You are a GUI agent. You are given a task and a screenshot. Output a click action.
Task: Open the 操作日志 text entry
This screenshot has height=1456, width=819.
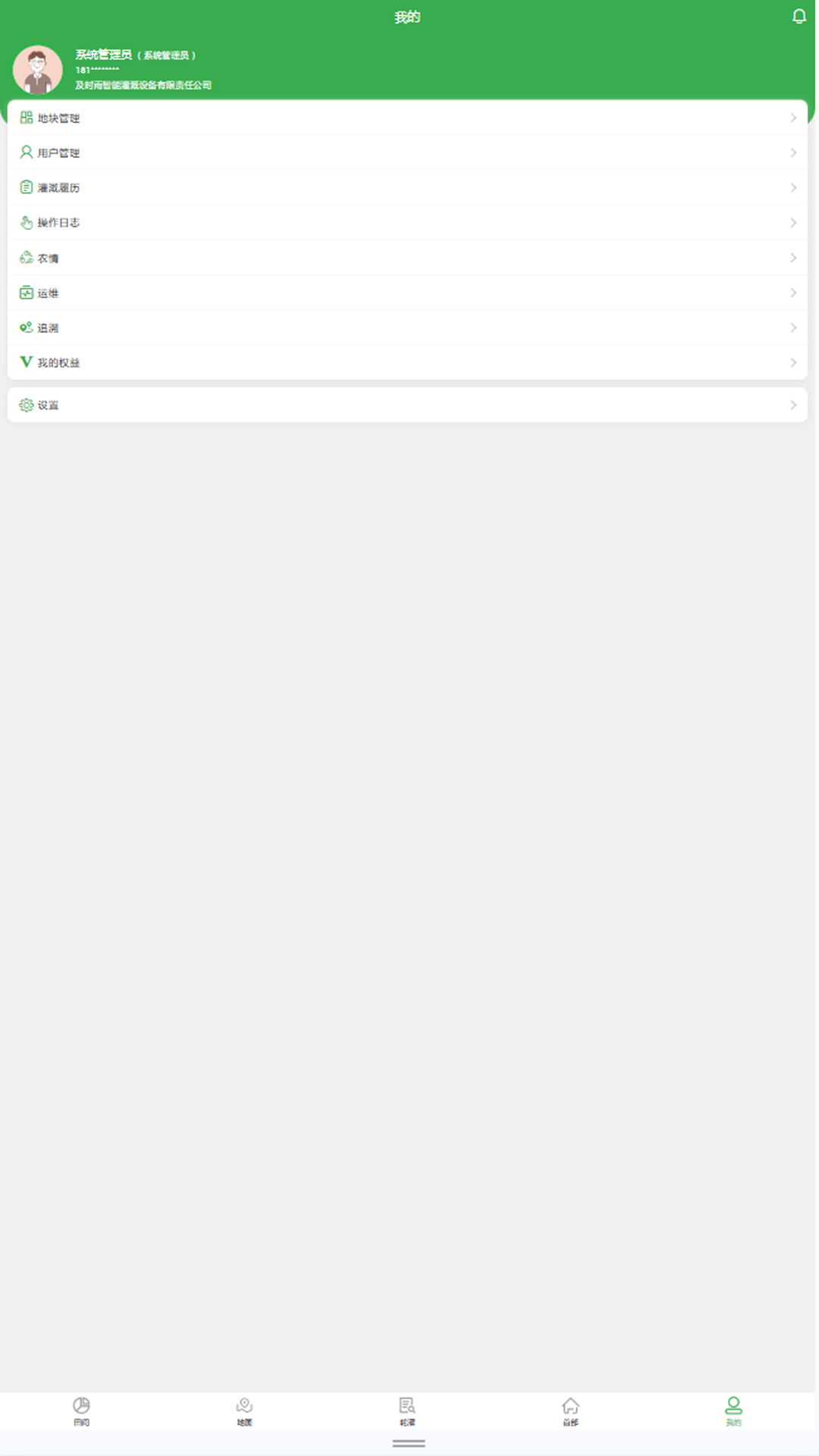tap(58, 223)
